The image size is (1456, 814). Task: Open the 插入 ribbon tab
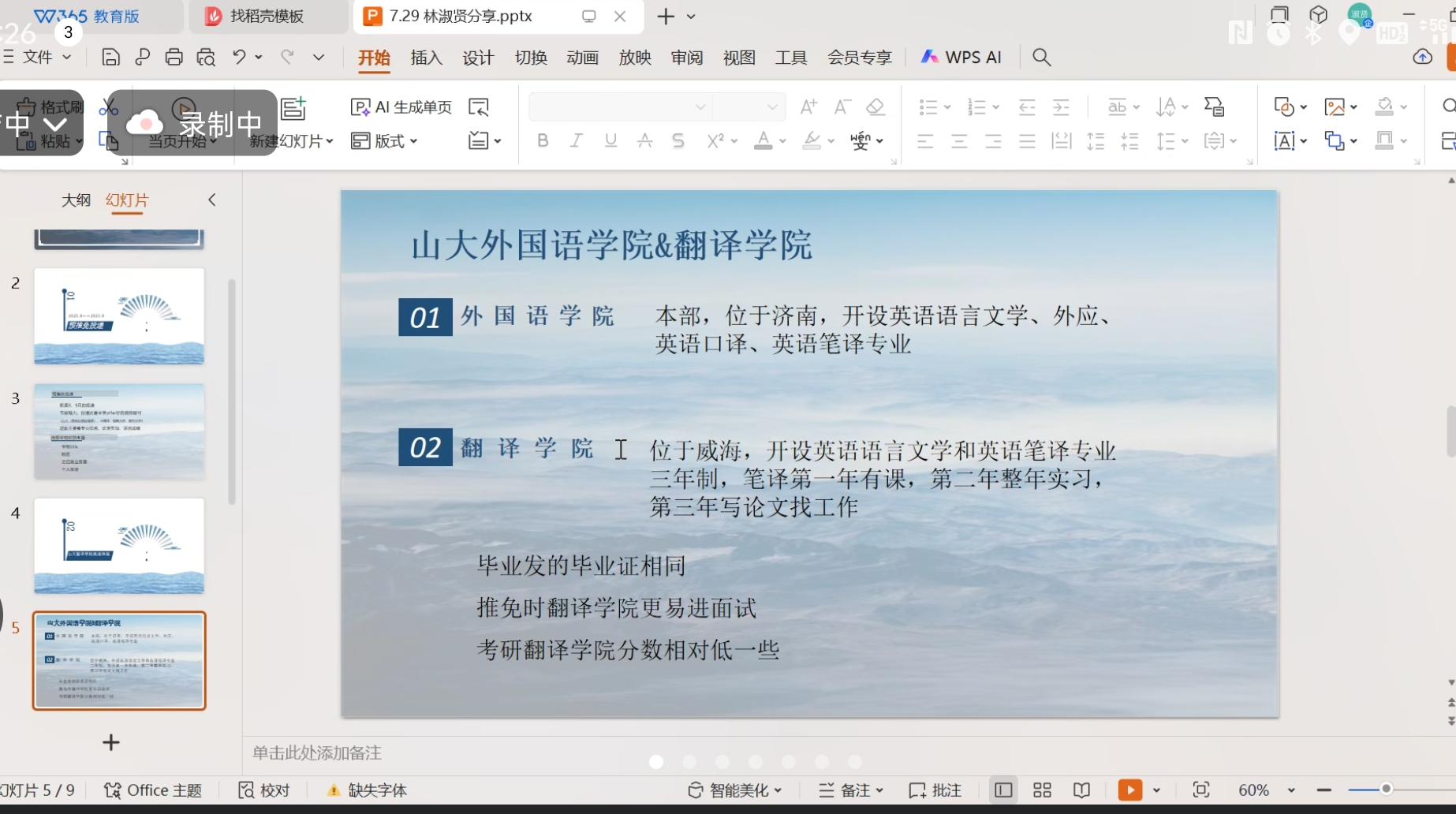coord(426,58)
